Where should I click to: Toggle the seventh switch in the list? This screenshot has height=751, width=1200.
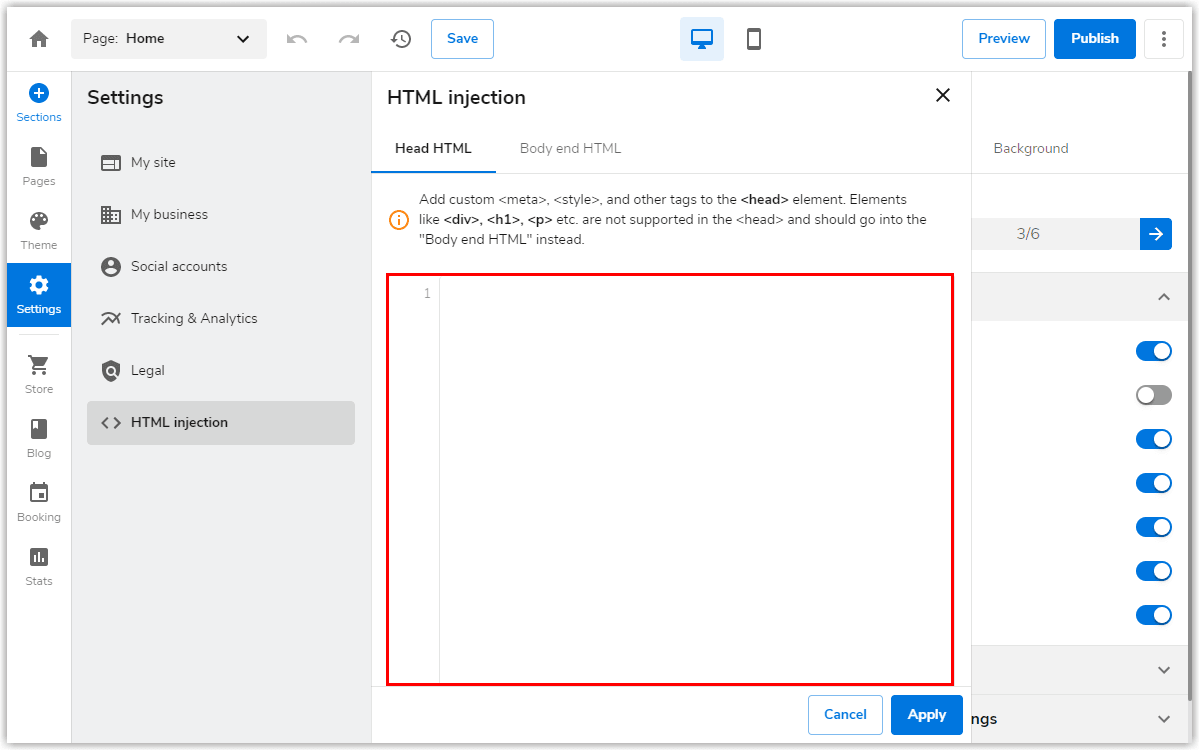1154,615
